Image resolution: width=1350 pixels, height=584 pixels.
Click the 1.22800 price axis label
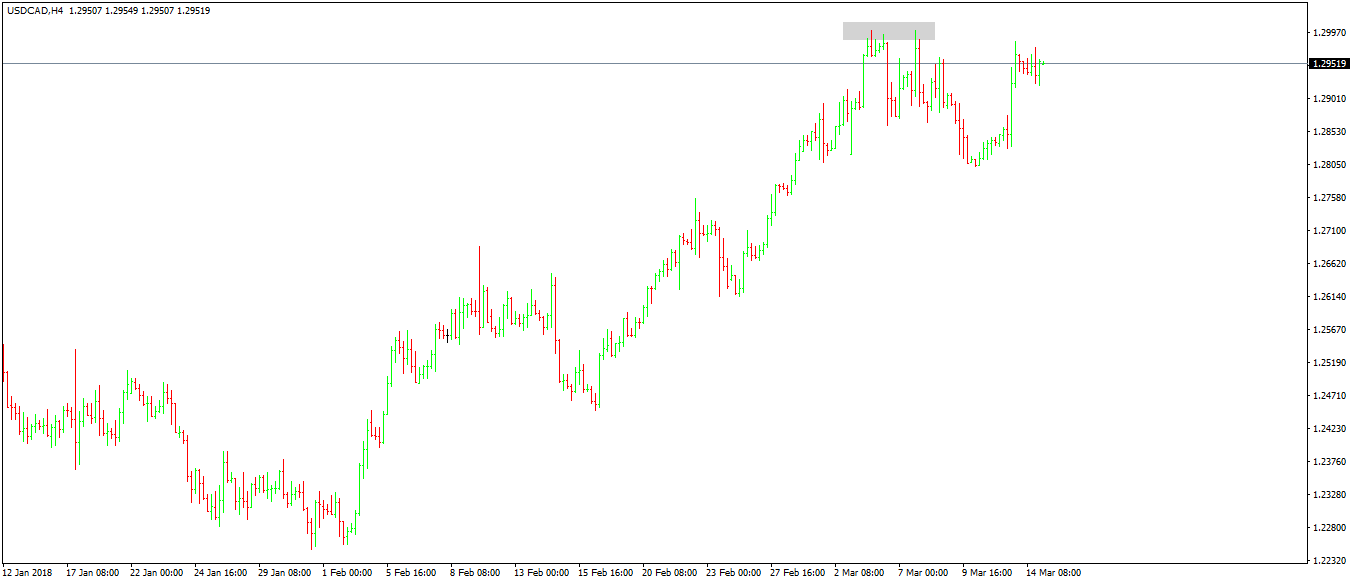coord(1329,527)
